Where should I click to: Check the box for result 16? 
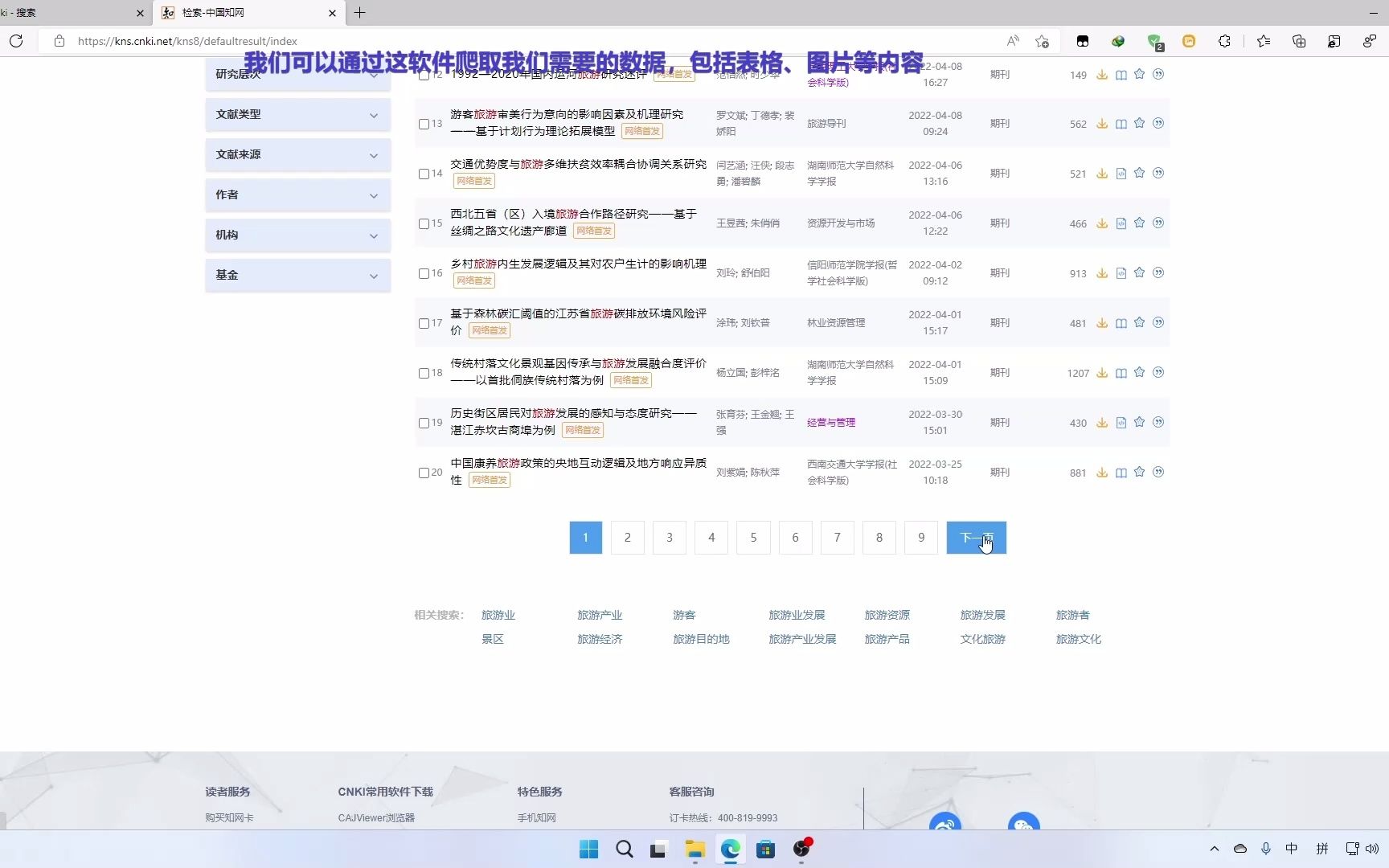coord(424,273)
